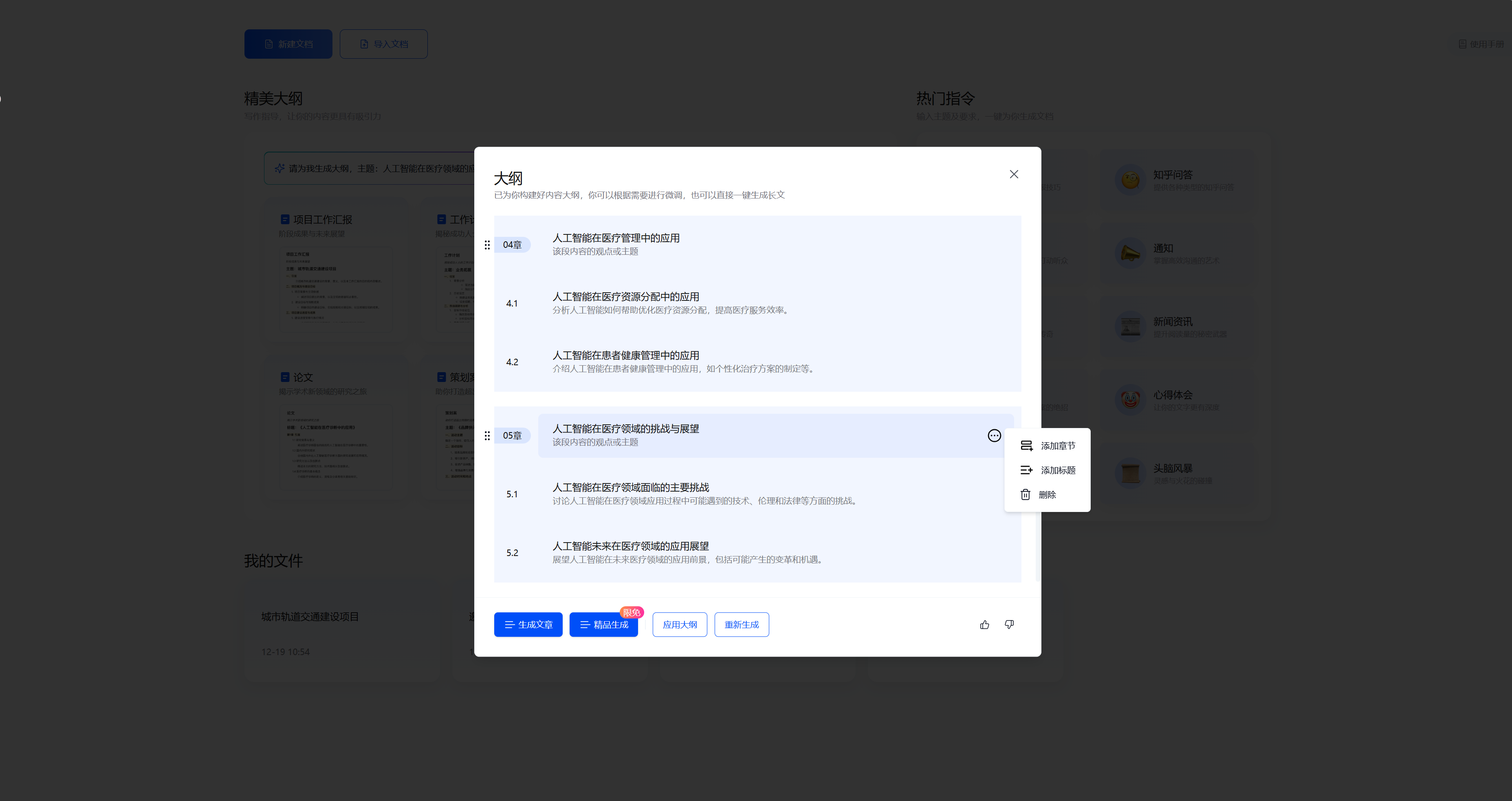Image resolution: width=1512 pixels, height=801 pixels.
Task: Click the 生成文章 button
Action: (528, 625)
